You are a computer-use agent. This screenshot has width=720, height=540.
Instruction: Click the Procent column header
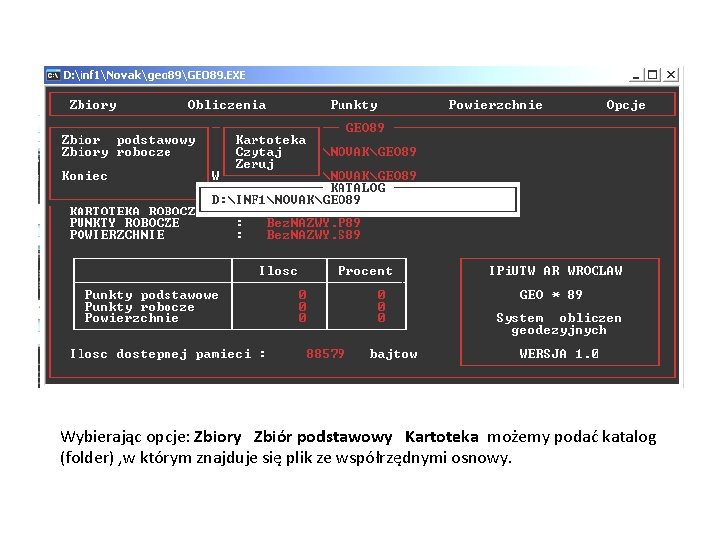pyautogui.click(x=365, y=271)
